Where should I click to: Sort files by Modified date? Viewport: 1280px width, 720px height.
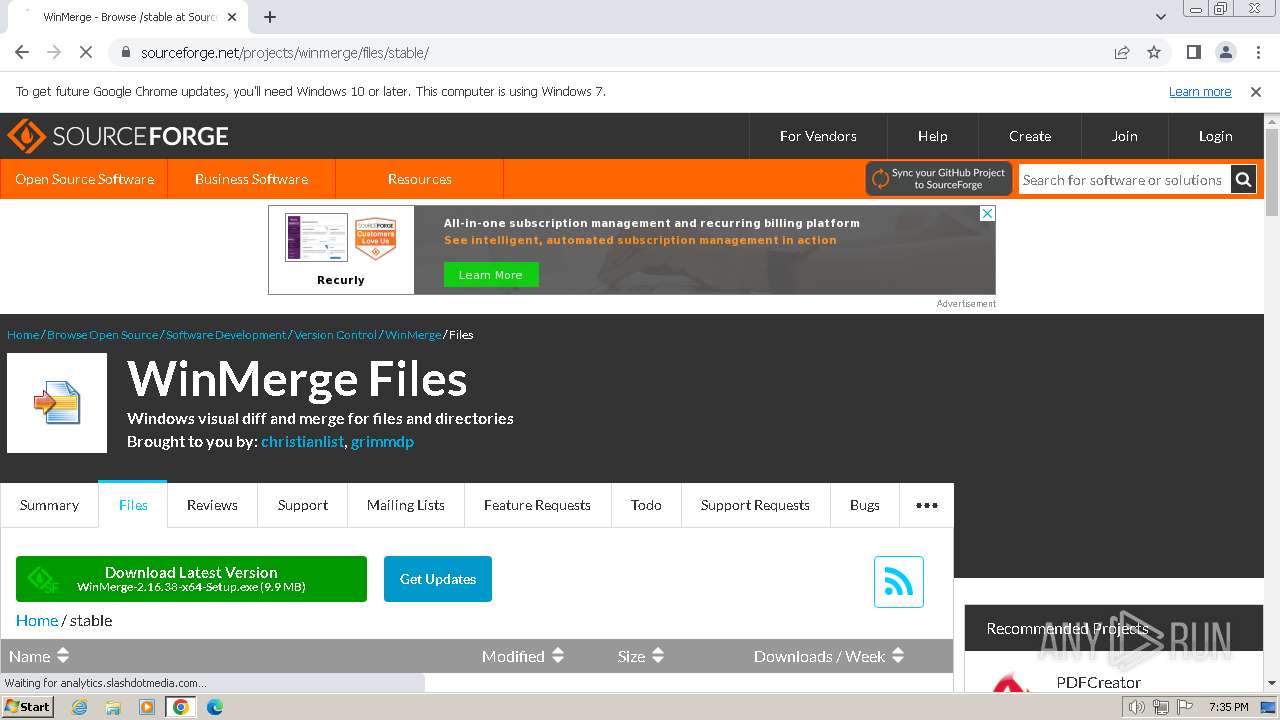pyautogui.click(x=523, y=656)
